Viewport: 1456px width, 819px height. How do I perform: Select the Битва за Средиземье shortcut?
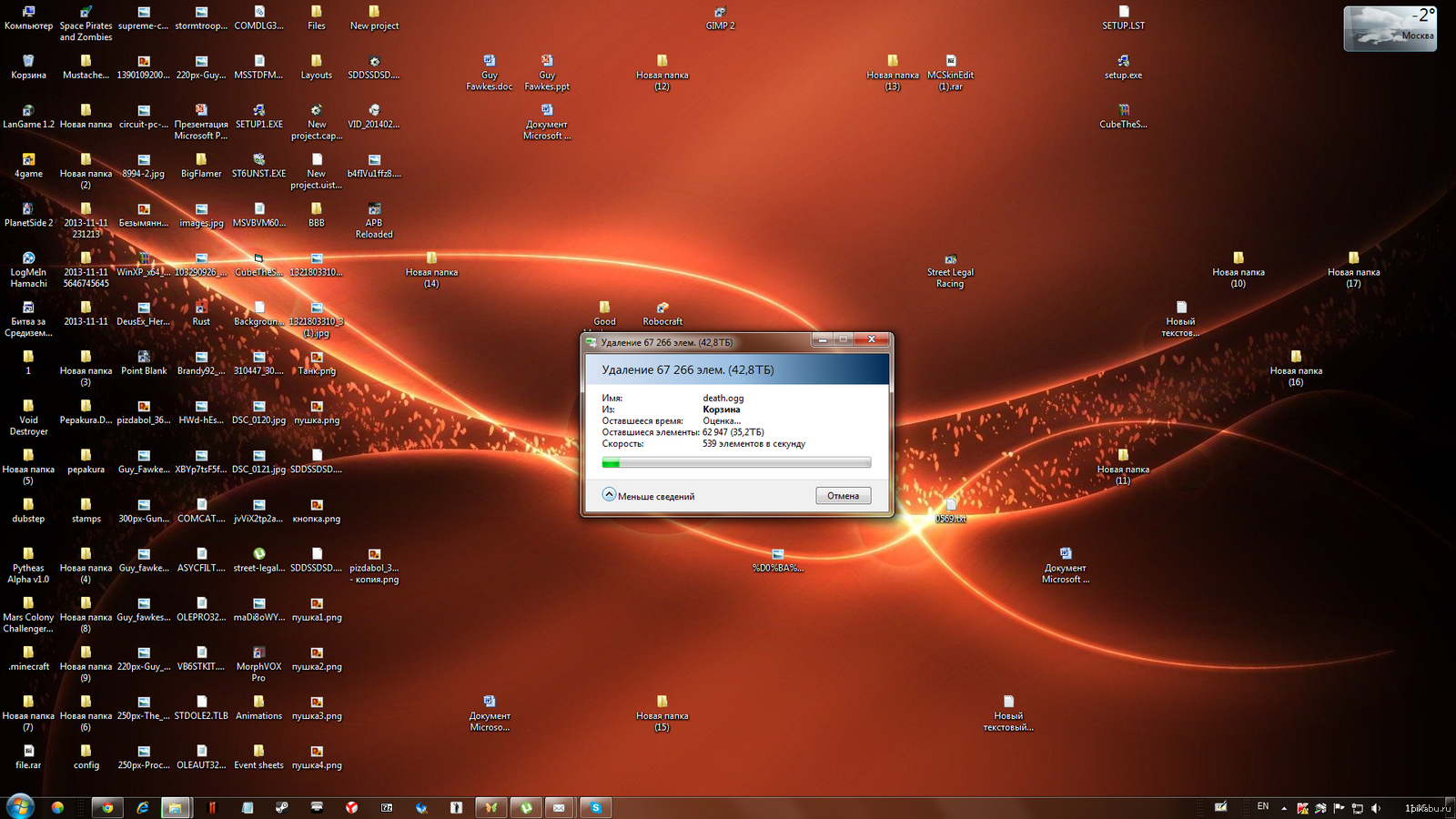pyautogui.click(x=28, y=319)
